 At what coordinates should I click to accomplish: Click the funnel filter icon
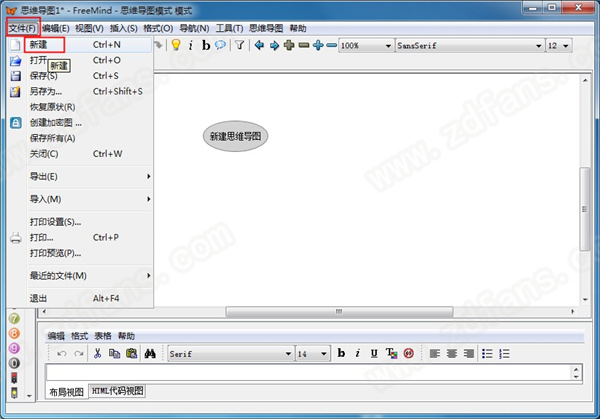(x=240, y=45)
